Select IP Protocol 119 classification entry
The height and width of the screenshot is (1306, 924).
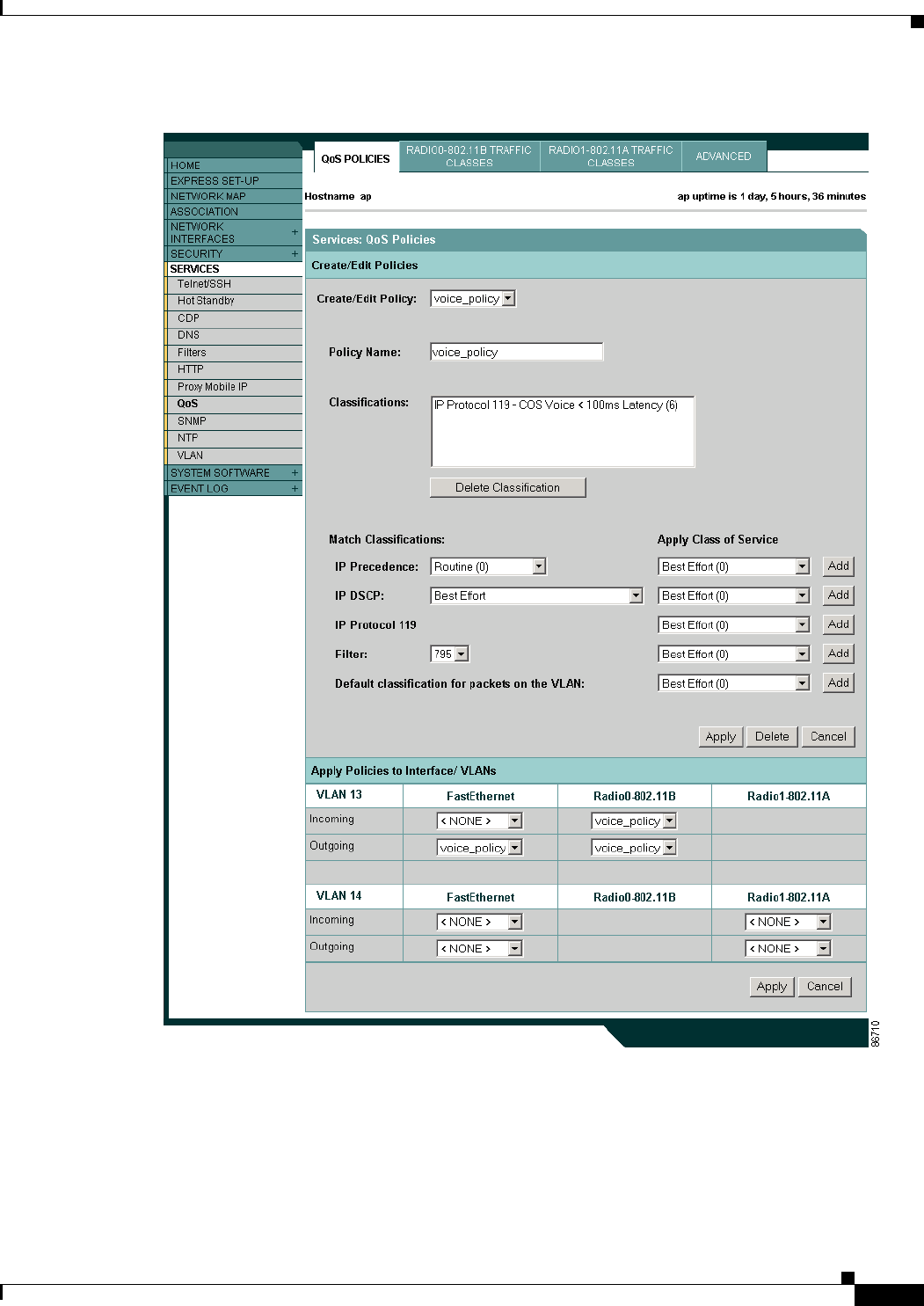pos(556,405)
